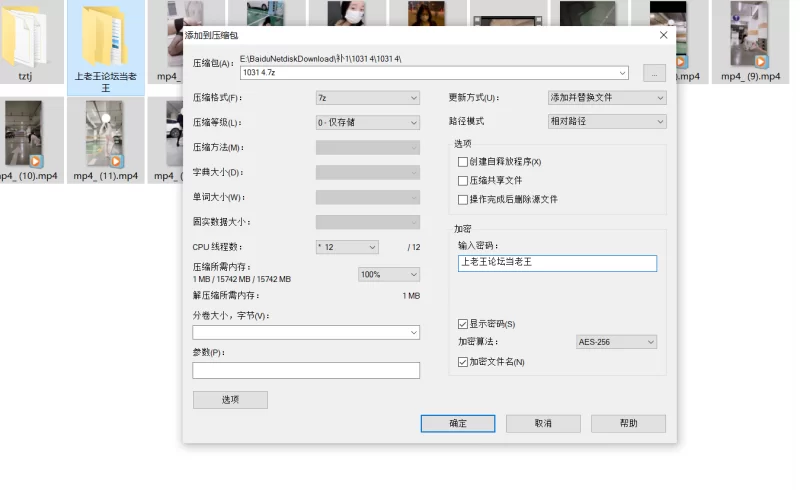Open the archive name combo box dropdown
The image size is (800, 490).
click(x=622, y=73)
